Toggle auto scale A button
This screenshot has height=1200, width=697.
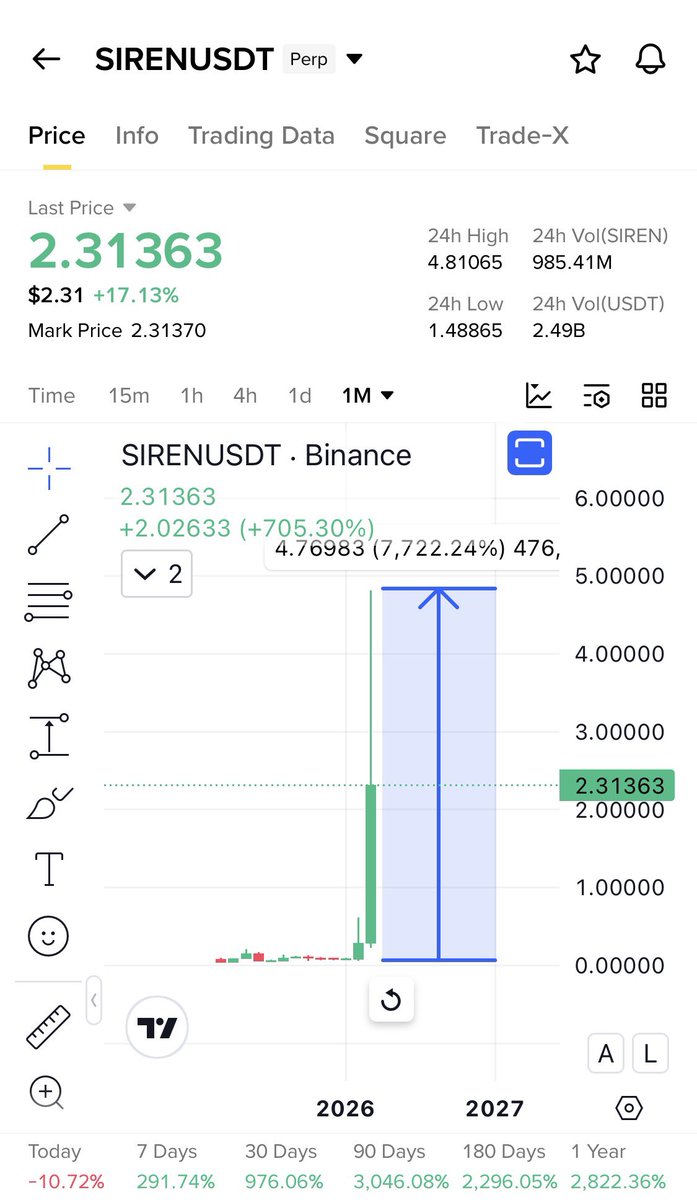point(606,1053)
